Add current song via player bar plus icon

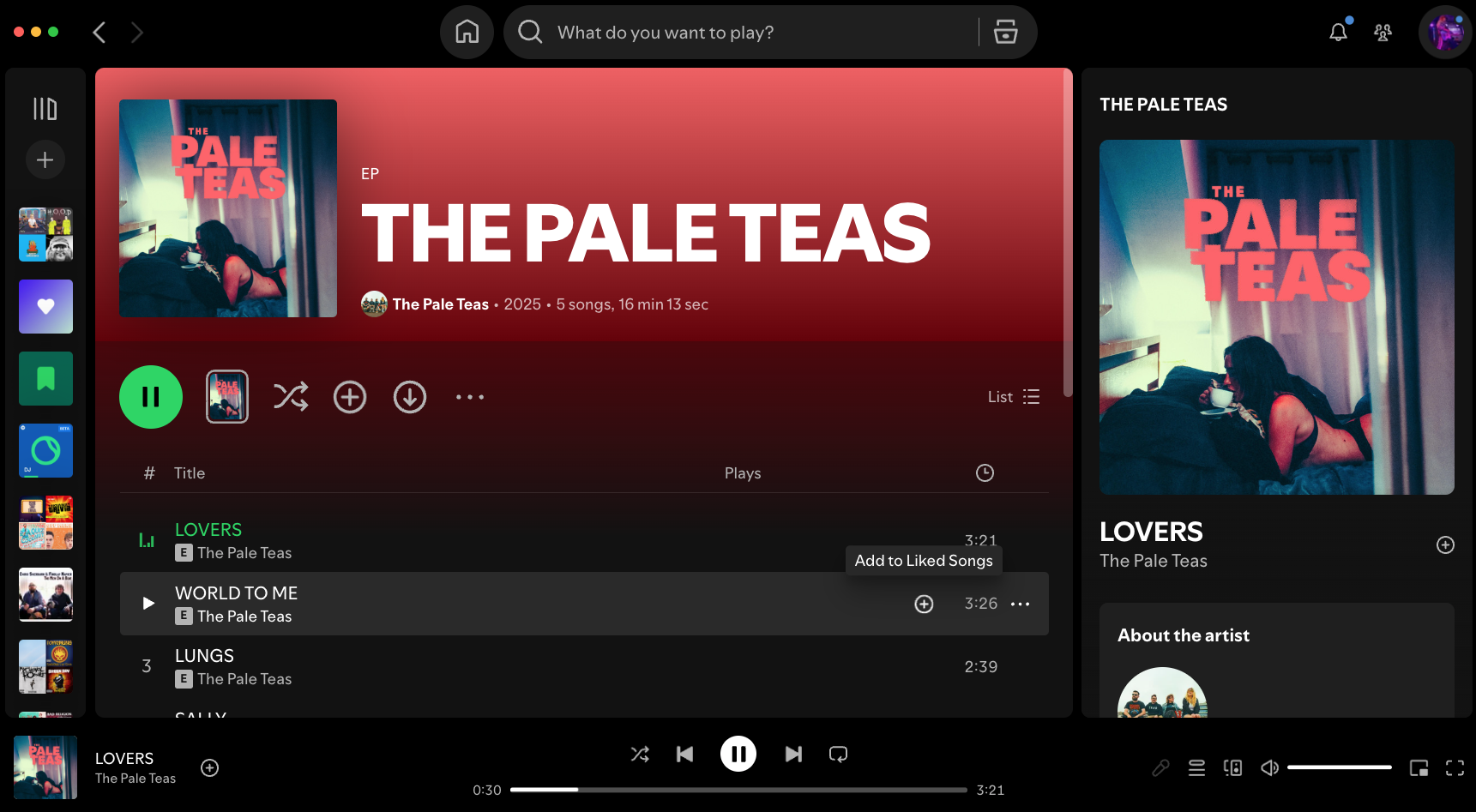(x=209, y=768)
